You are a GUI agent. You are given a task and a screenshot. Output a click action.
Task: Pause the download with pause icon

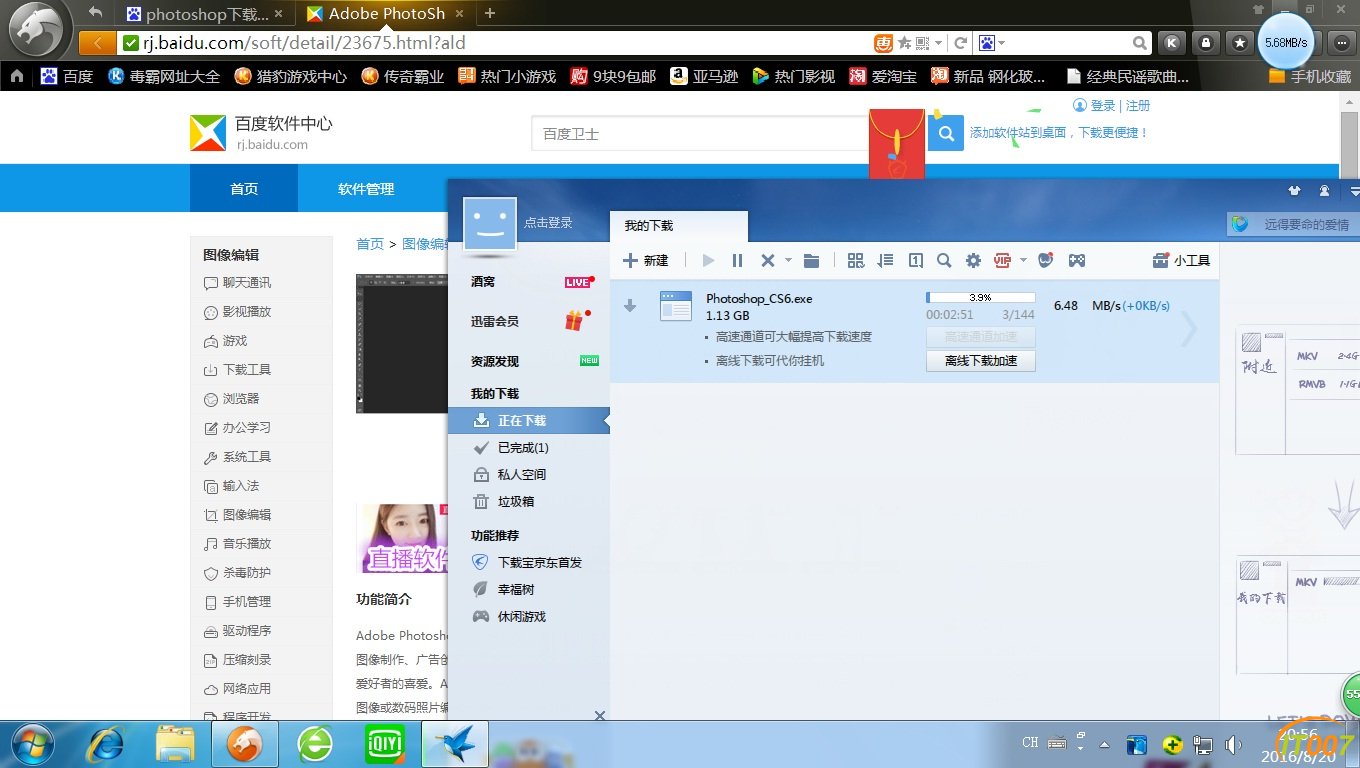[x=737, y=260]
